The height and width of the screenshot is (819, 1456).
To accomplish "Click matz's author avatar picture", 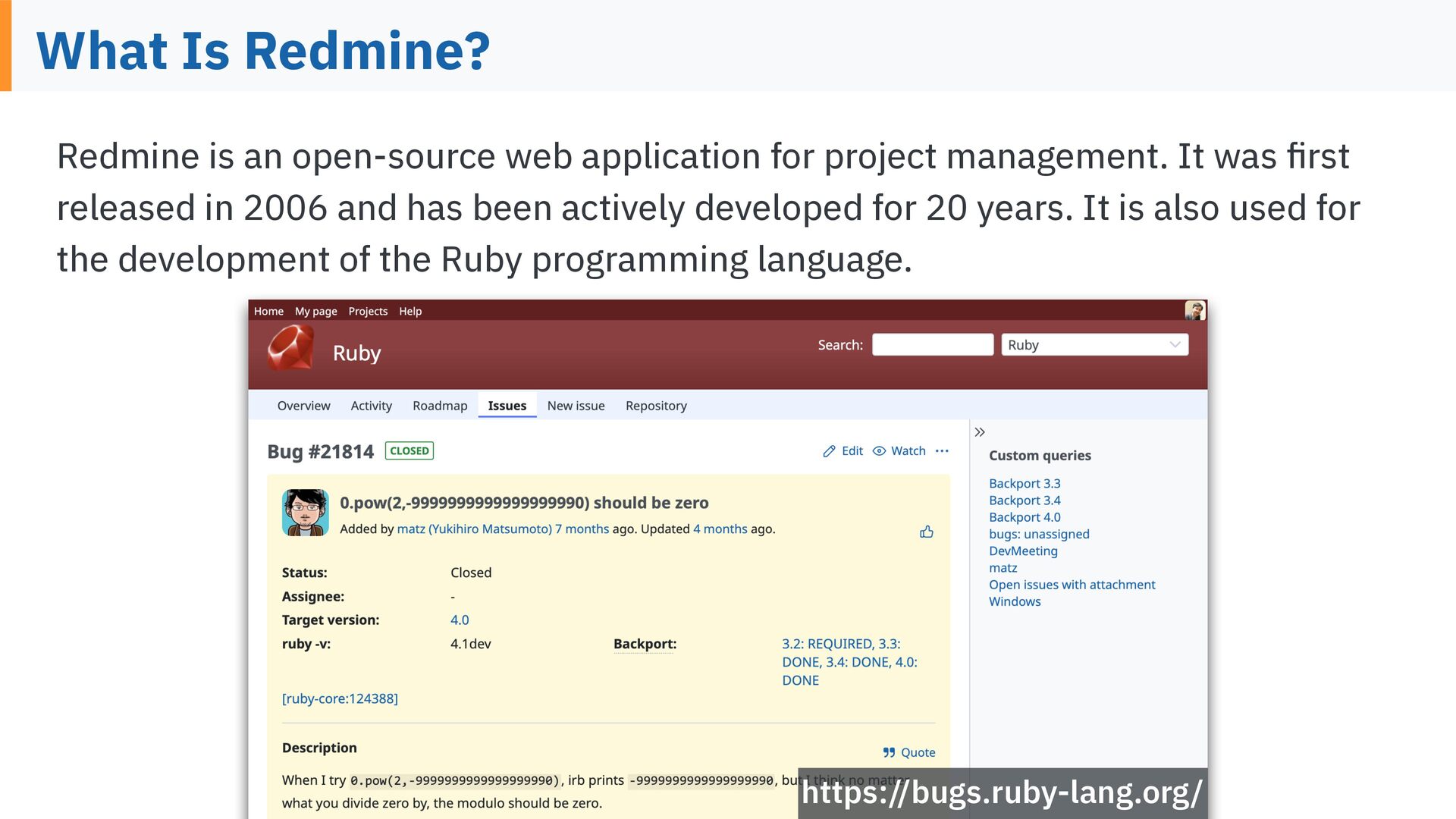I will (x=306, y=513).
